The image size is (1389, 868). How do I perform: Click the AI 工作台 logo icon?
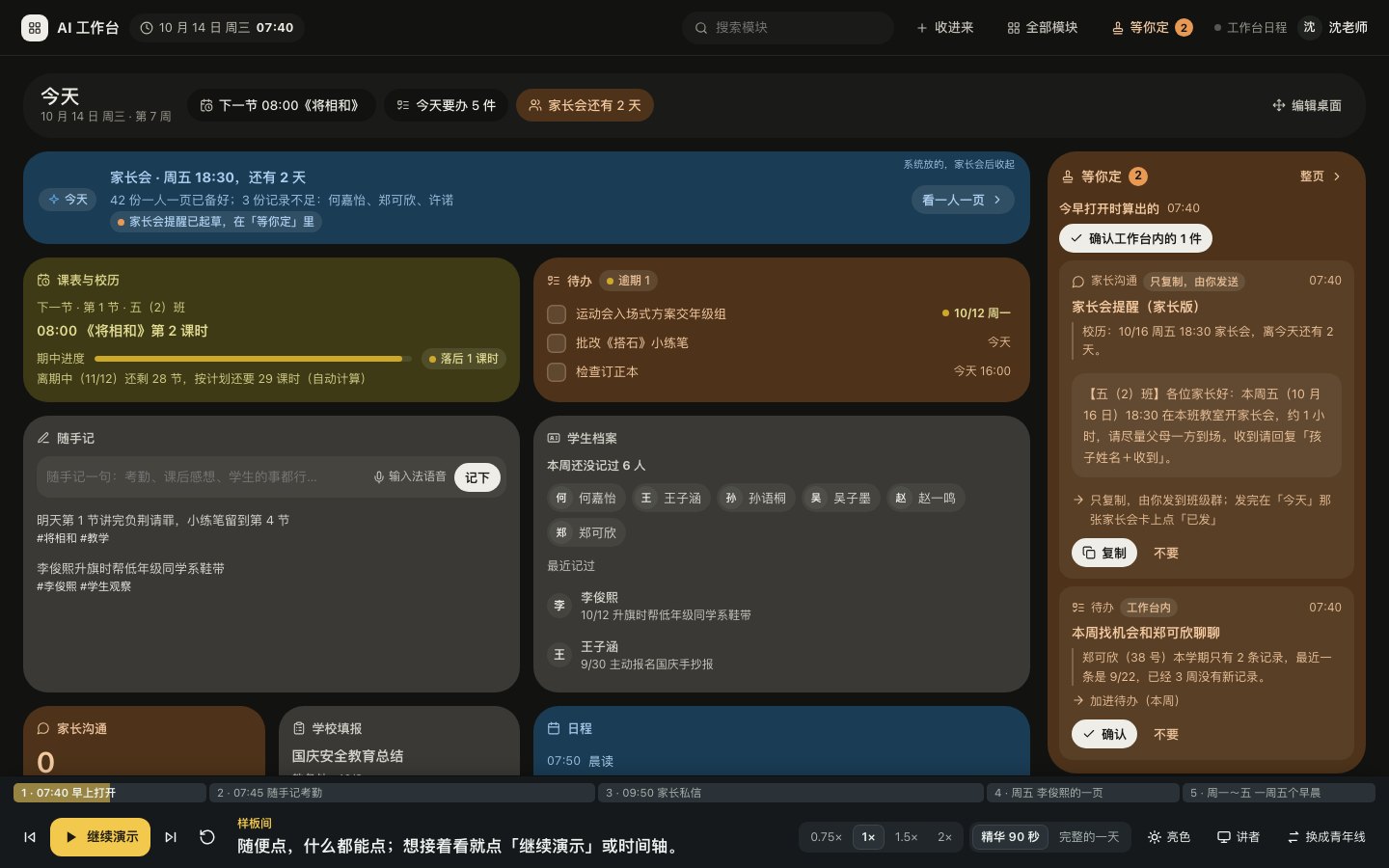[35, 28]
